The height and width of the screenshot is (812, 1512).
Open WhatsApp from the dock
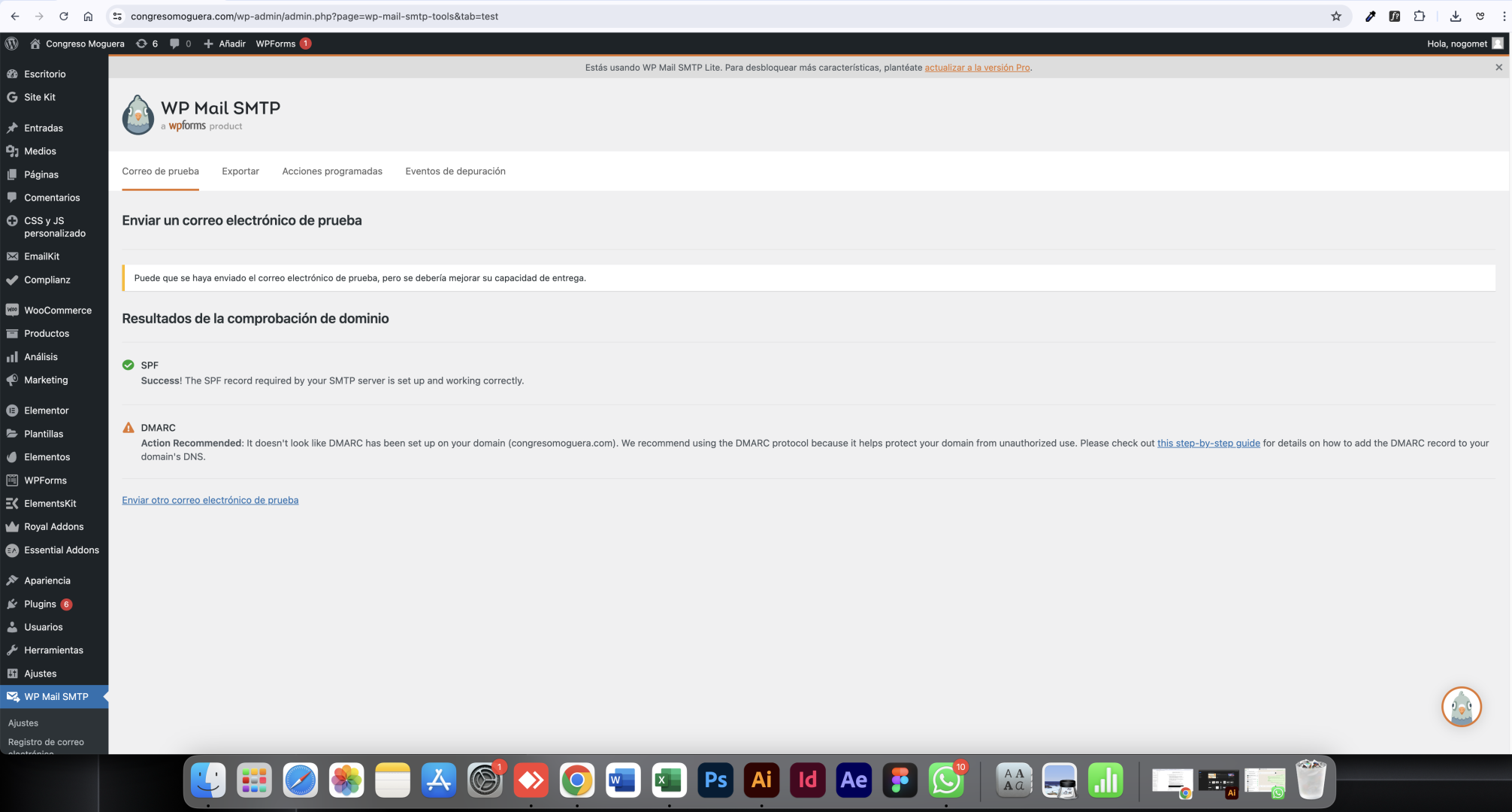(945, 780)
